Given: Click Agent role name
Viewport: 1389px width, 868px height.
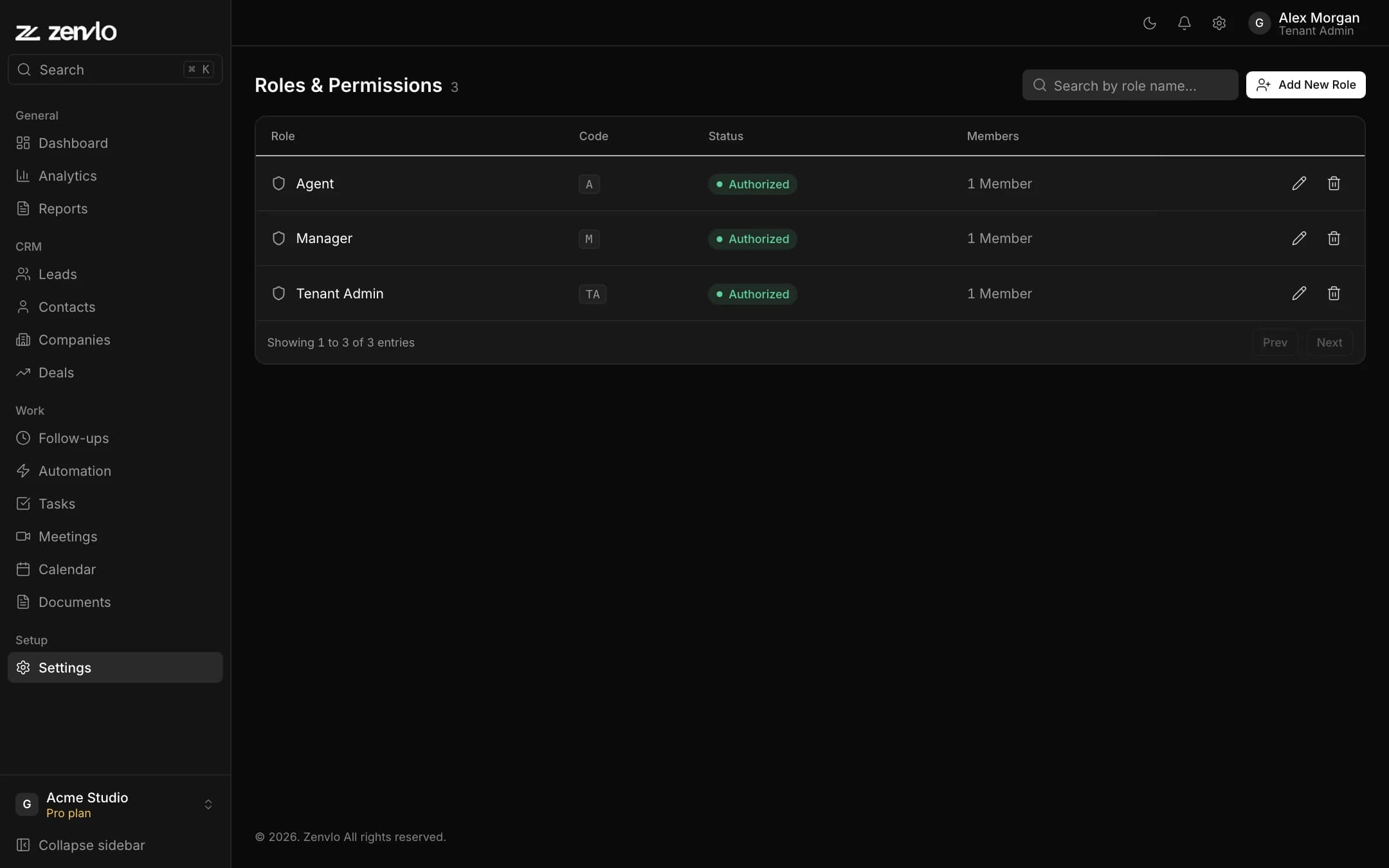Looking at the screenshot, I should pos(314,183).
